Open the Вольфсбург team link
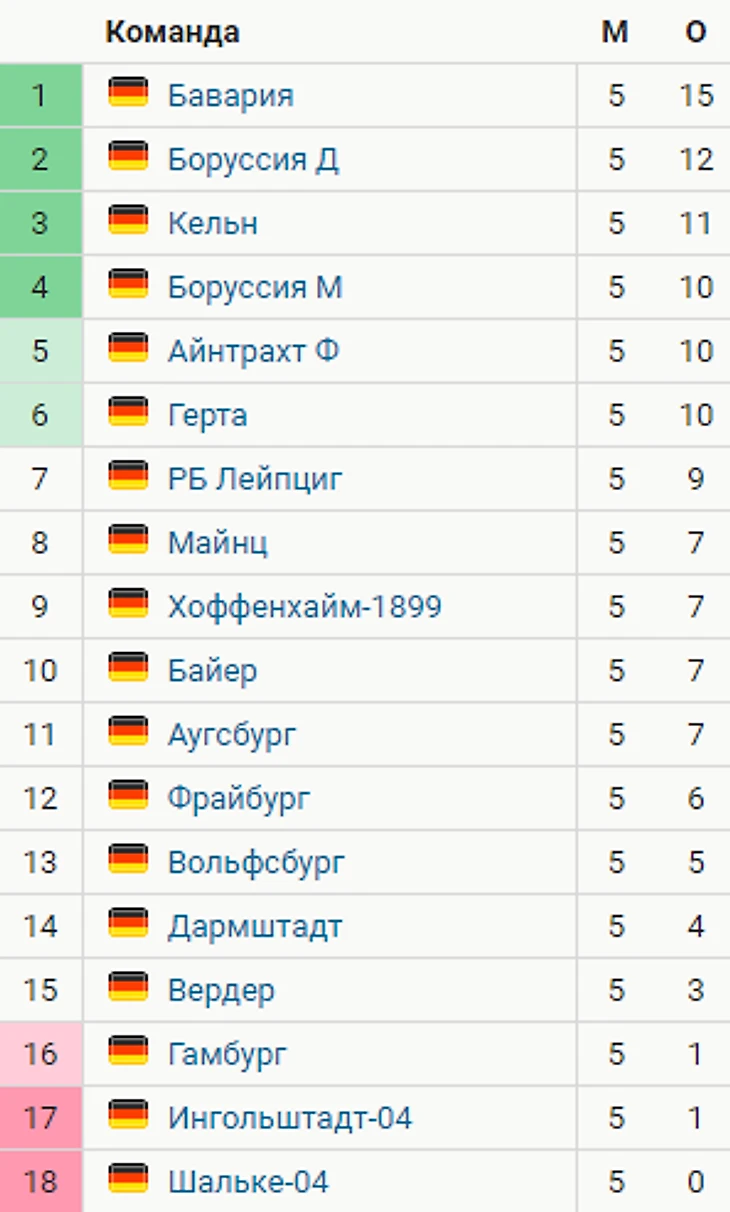Image resolution: width=730 pixels, height=1212 pixels. tap(256, 863)
